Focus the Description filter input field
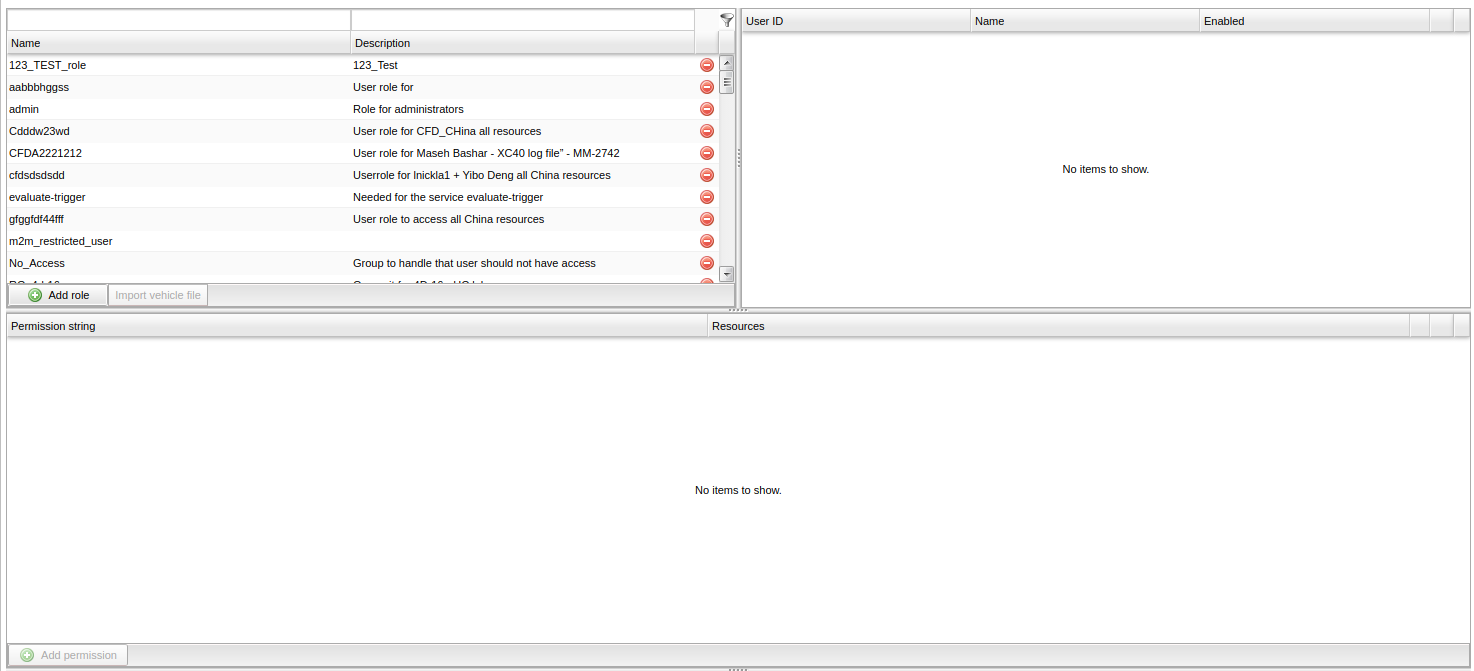 click(x=522, y=20)
